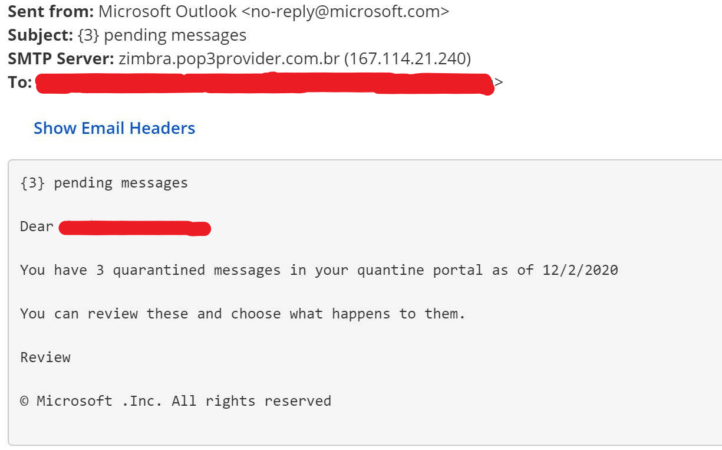Screen dimensions: 722x450
Task: Click the redacted recipient address bar
Action: [x=265, y=82]
